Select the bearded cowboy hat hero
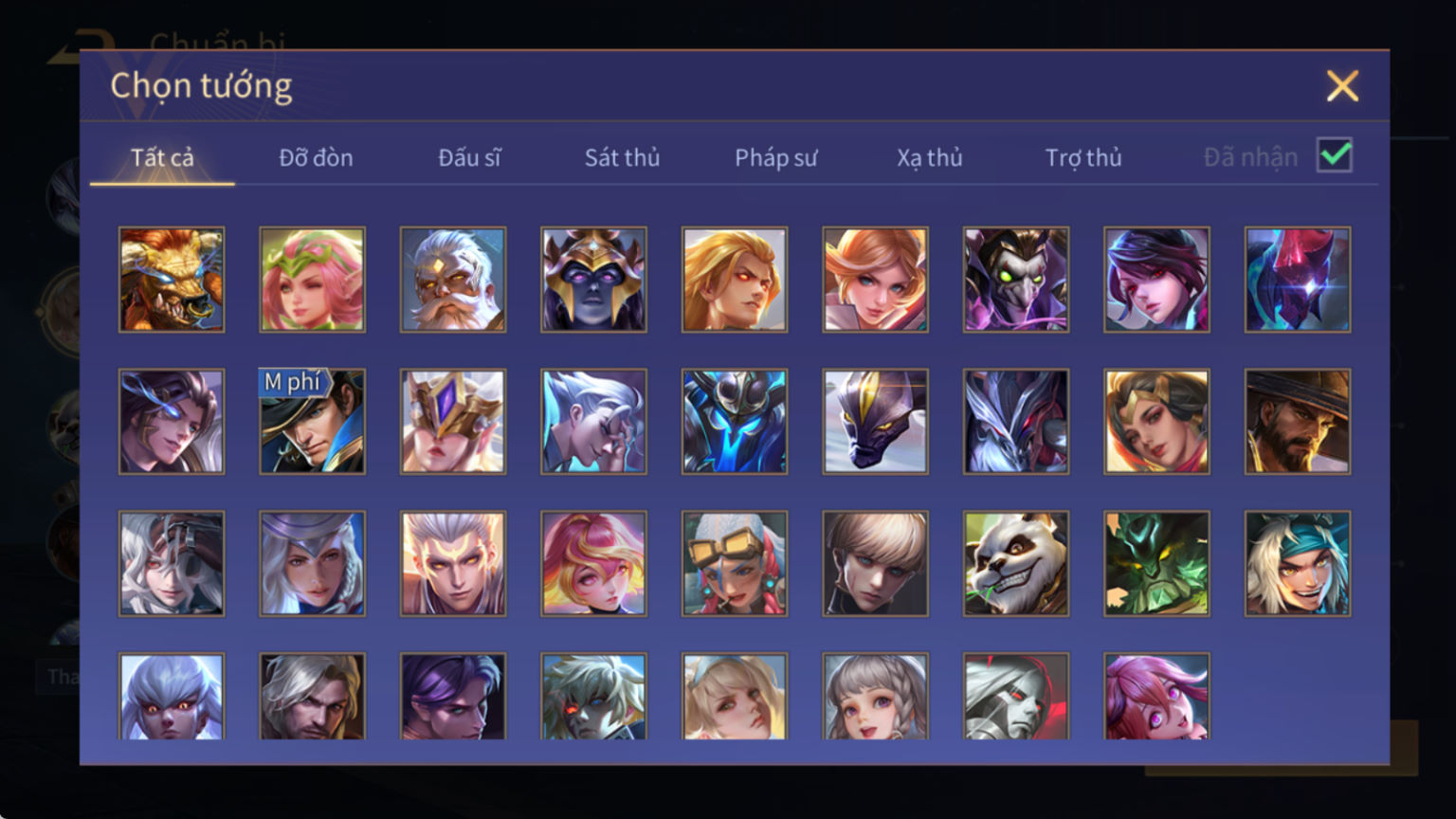 click(1298, 422)
